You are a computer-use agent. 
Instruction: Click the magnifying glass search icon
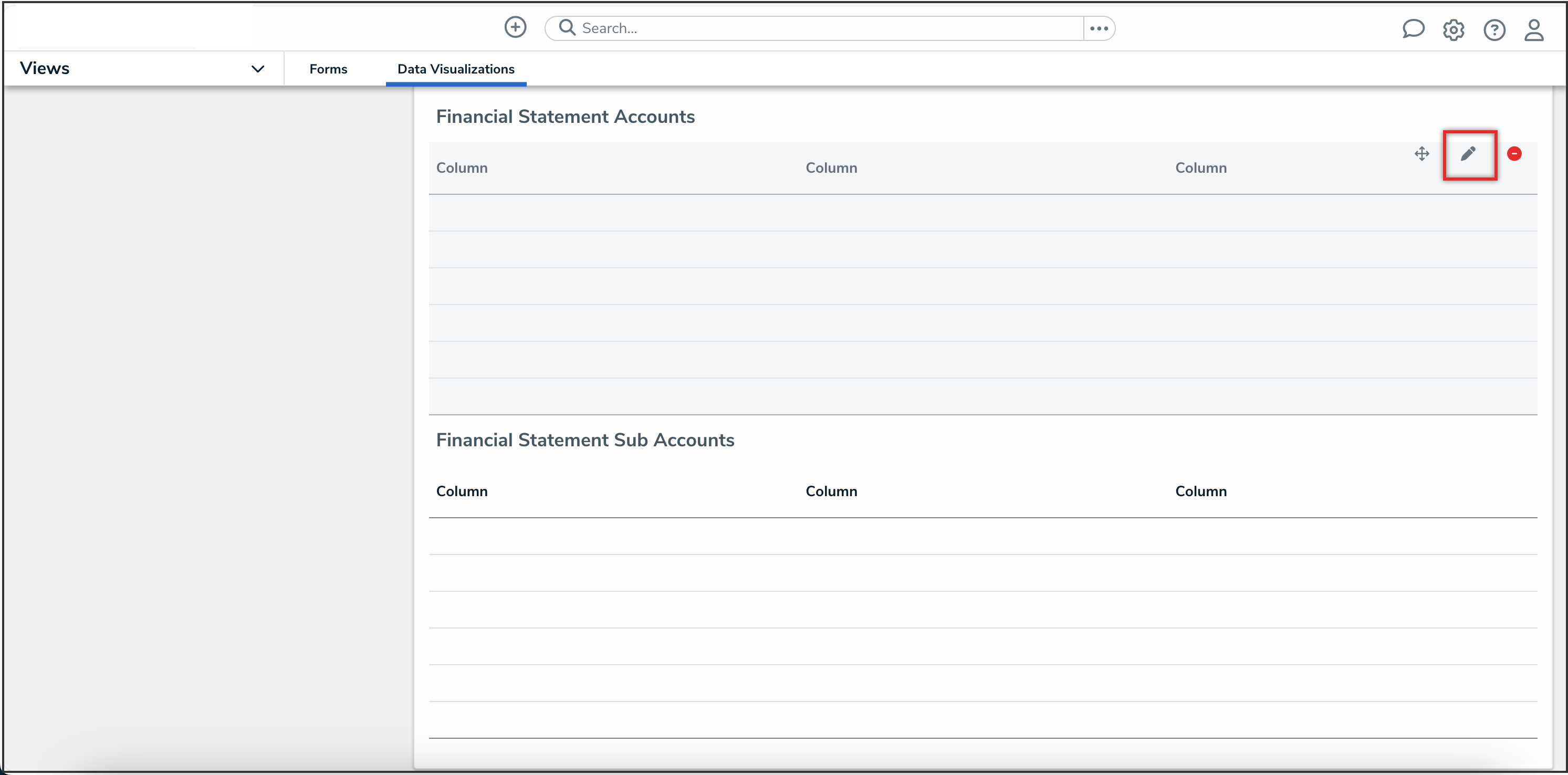[567, 28]
